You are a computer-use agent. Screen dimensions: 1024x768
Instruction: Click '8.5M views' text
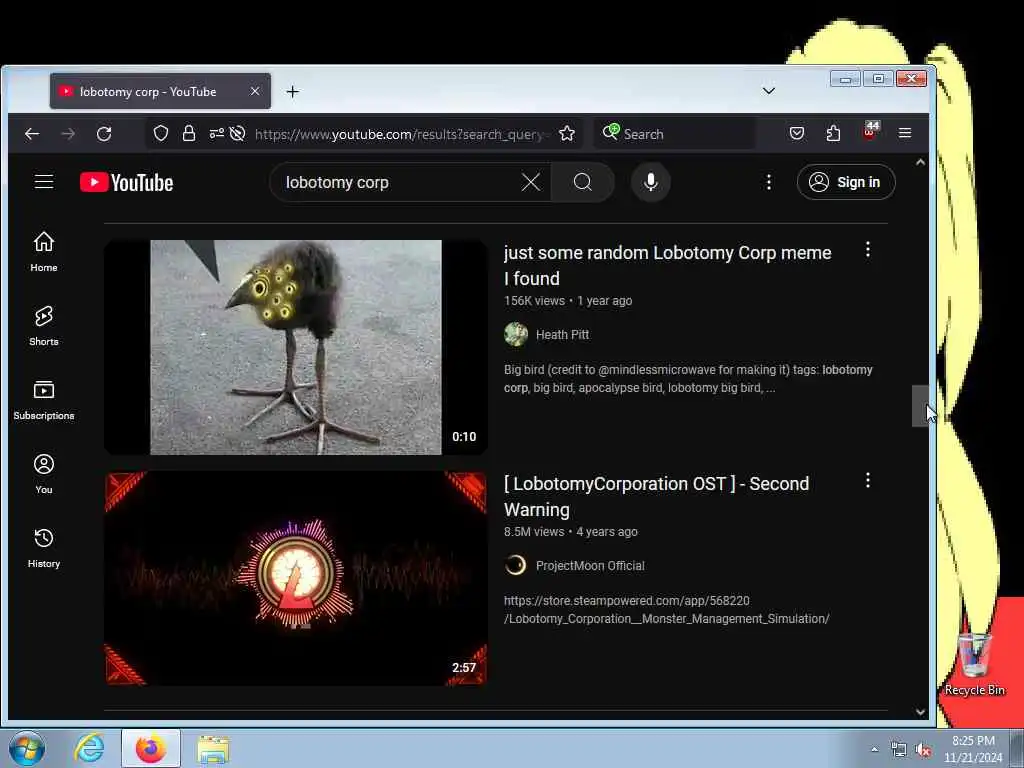pyautogui.click(x=534, y=532)
